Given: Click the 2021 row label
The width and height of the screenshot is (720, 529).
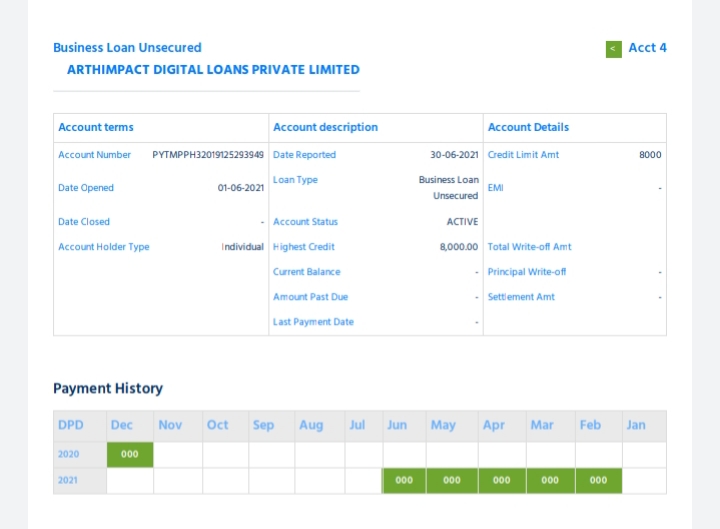Looking at the screenshot, I should 68,480.
